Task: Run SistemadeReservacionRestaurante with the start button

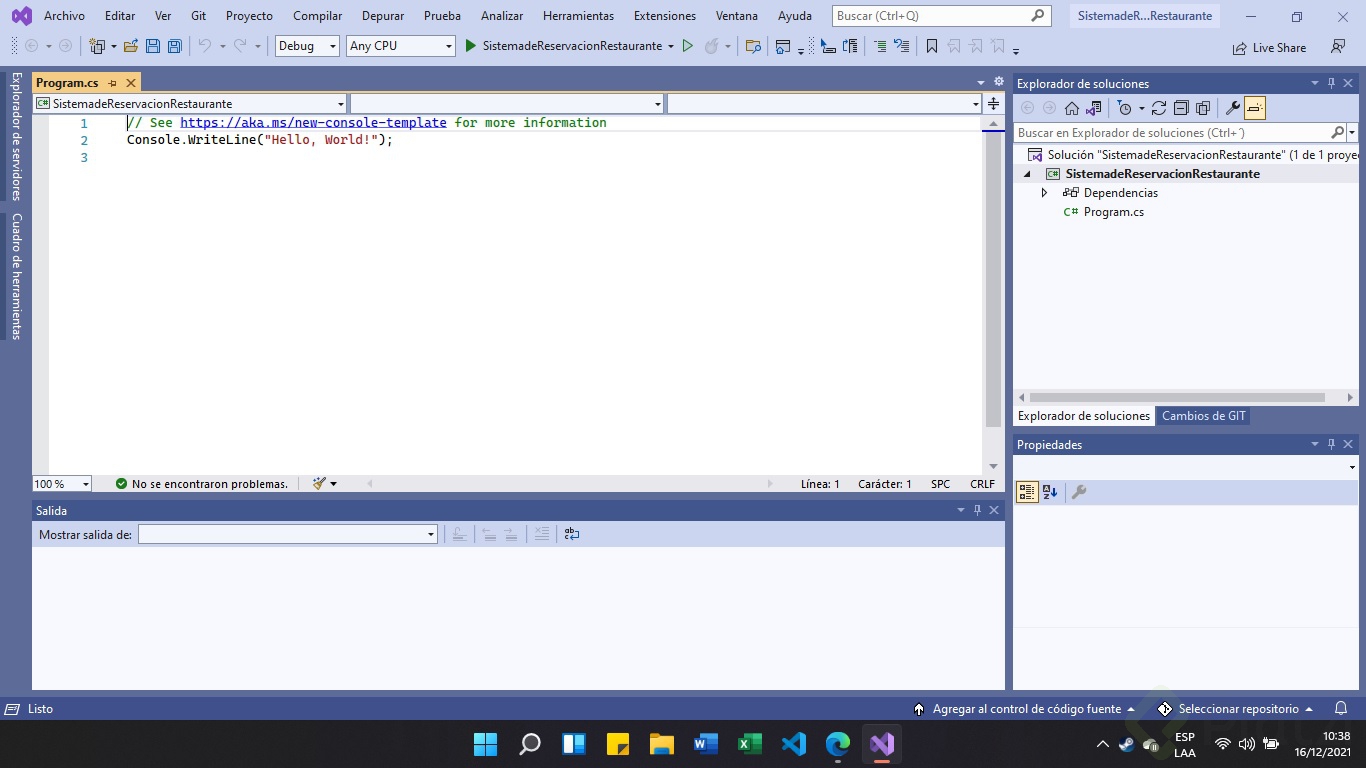Action: coord(565,46)
